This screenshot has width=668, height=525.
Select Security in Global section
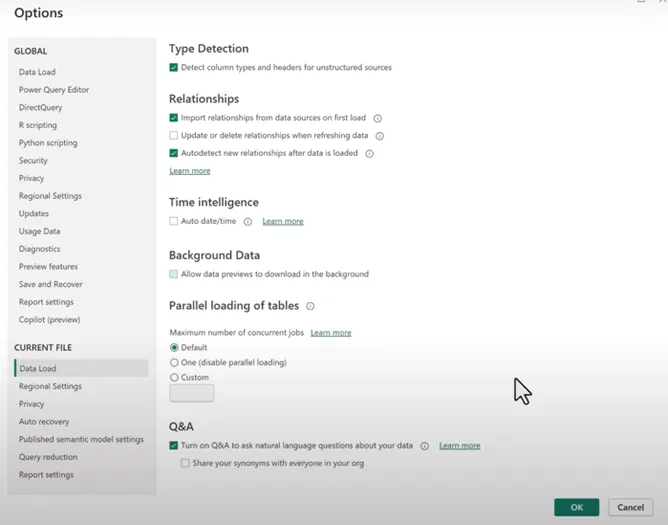33,161
